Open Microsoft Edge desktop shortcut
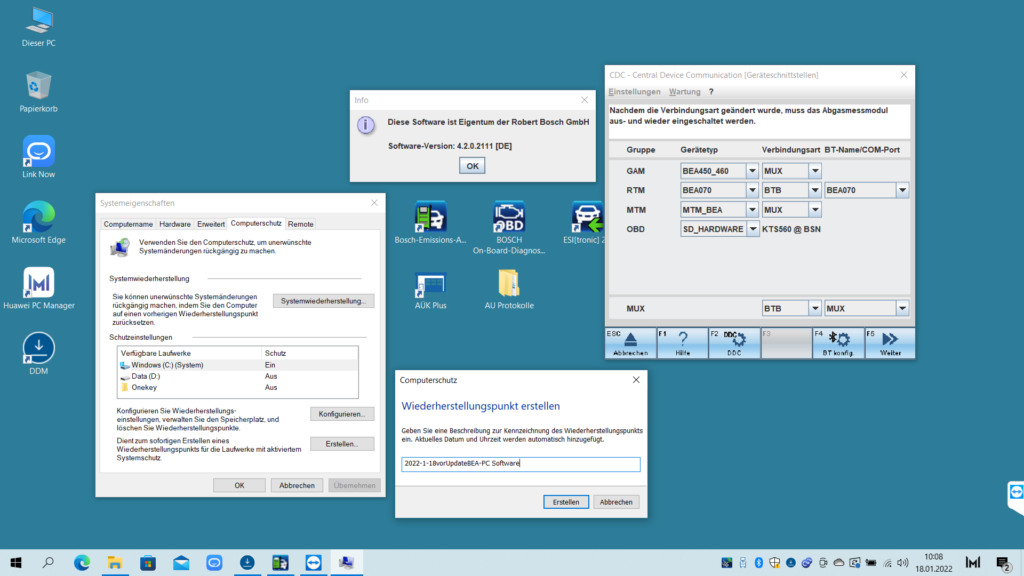Screen dimensions: 1024x576 coord(39,222)
